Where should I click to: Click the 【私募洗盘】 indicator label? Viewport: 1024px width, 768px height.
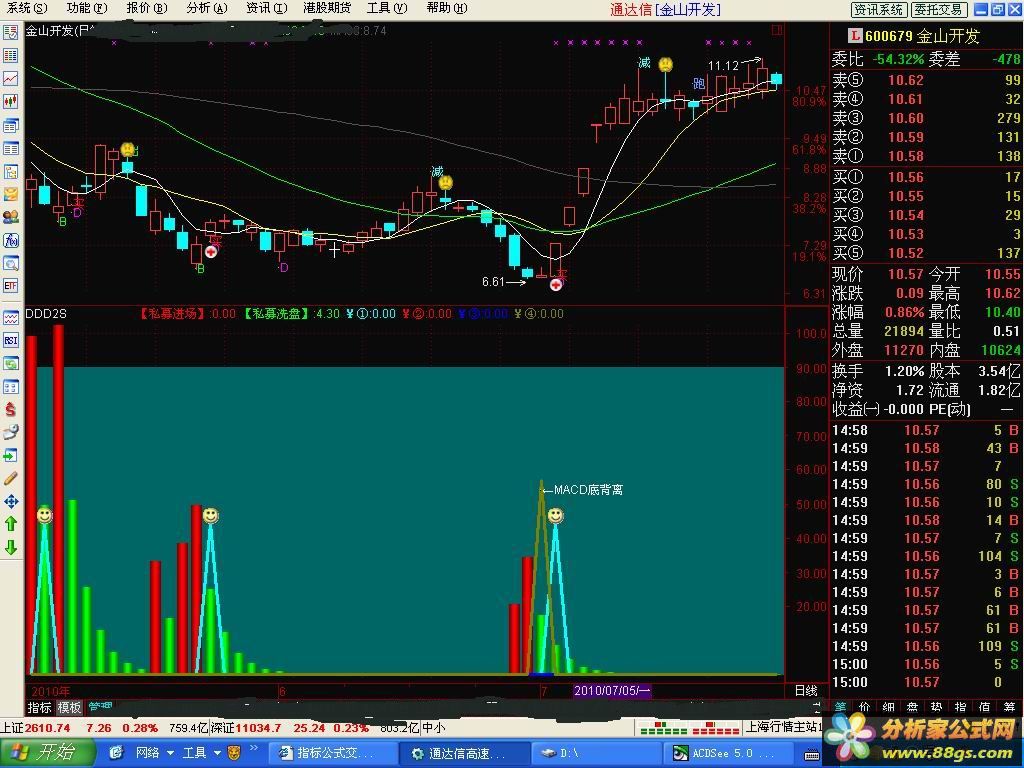pyautogui.click(x=276, y=314)
